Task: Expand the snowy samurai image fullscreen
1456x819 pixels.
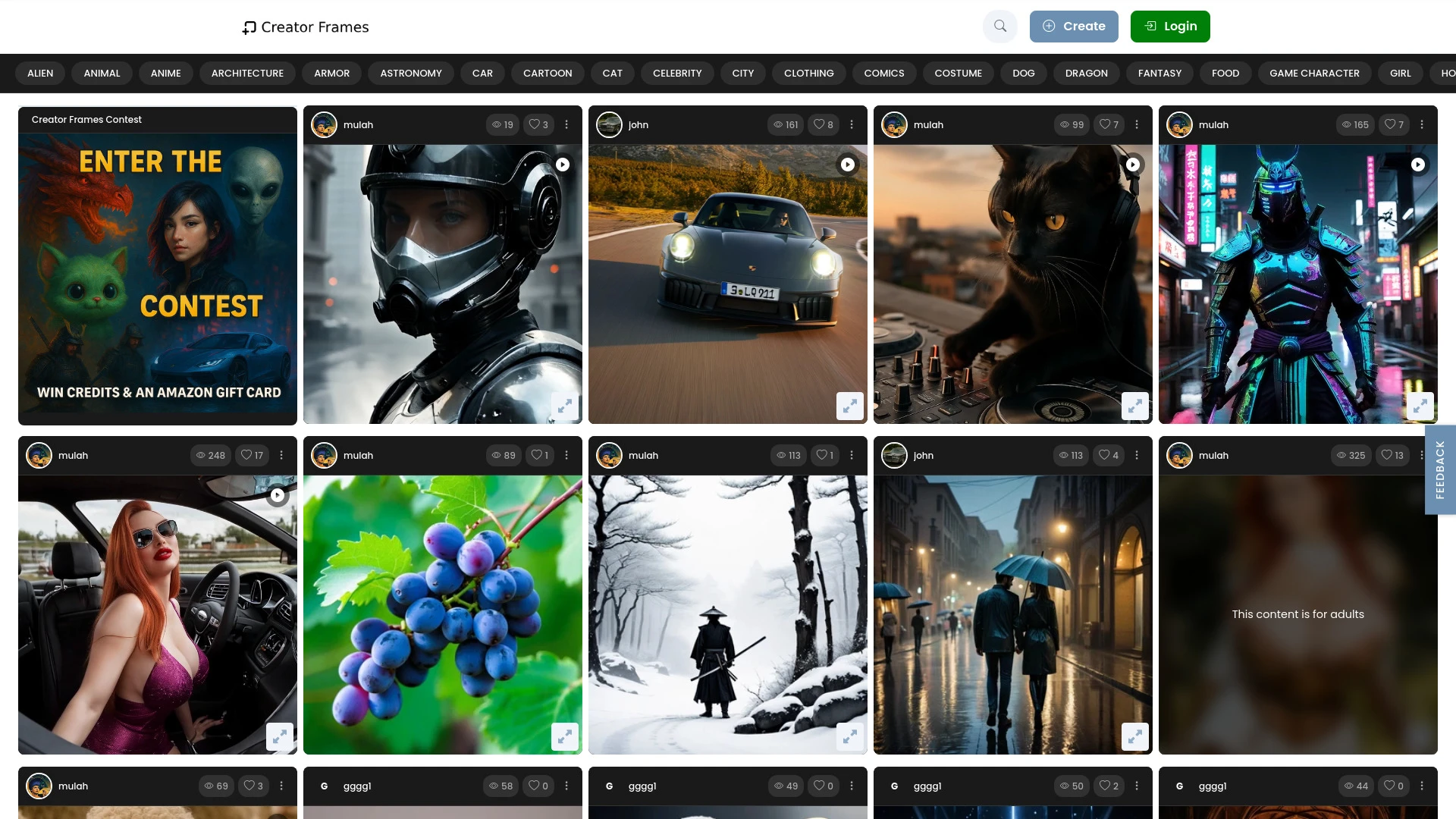Action: 850,736
